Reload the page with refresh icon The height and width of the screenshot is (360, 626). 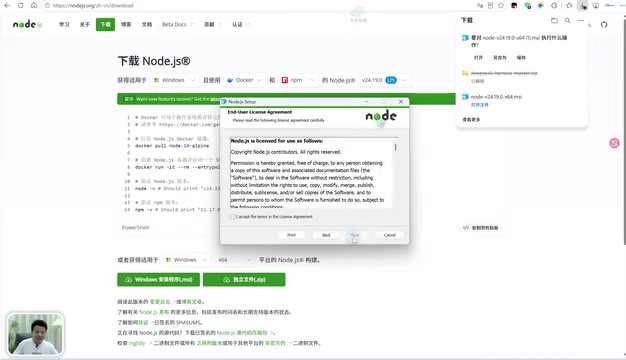[21, 6]
